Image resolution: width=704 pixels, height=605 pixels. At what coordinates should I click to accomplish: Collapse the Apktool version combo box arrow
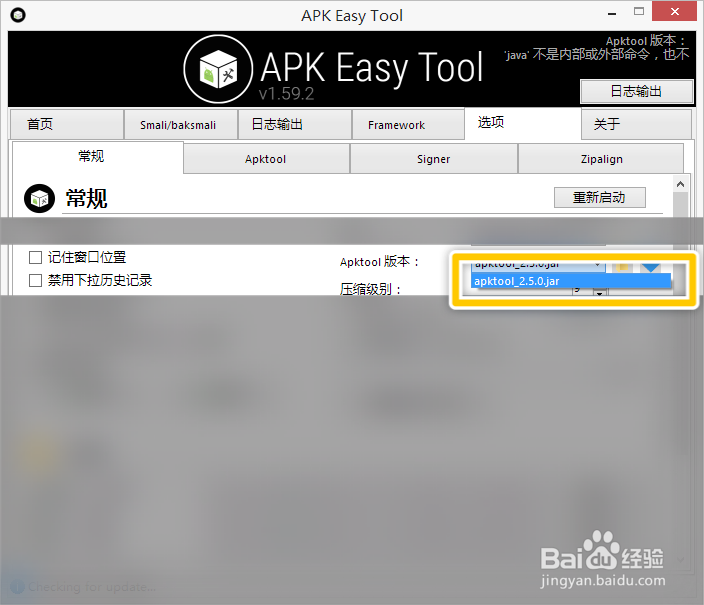(598, 265)
